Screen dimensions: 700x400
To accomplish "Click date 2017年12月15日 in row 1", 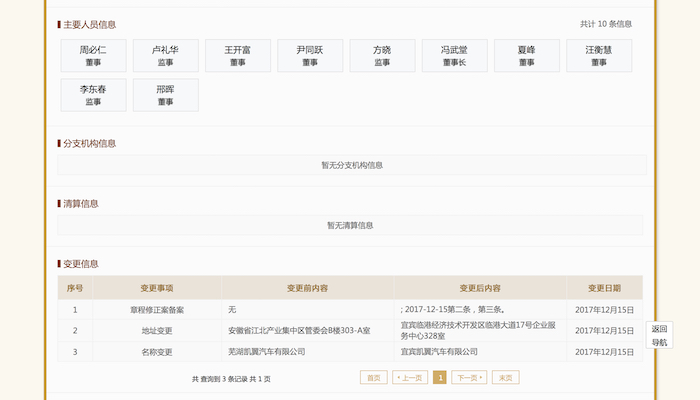I will (x=604, y=310).
